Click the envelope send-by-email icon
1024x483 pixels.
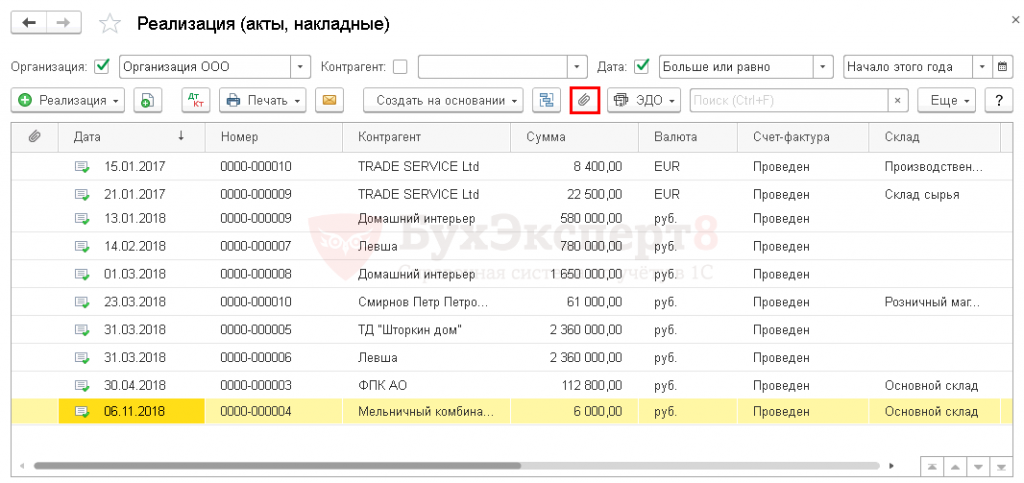point(329,100)
